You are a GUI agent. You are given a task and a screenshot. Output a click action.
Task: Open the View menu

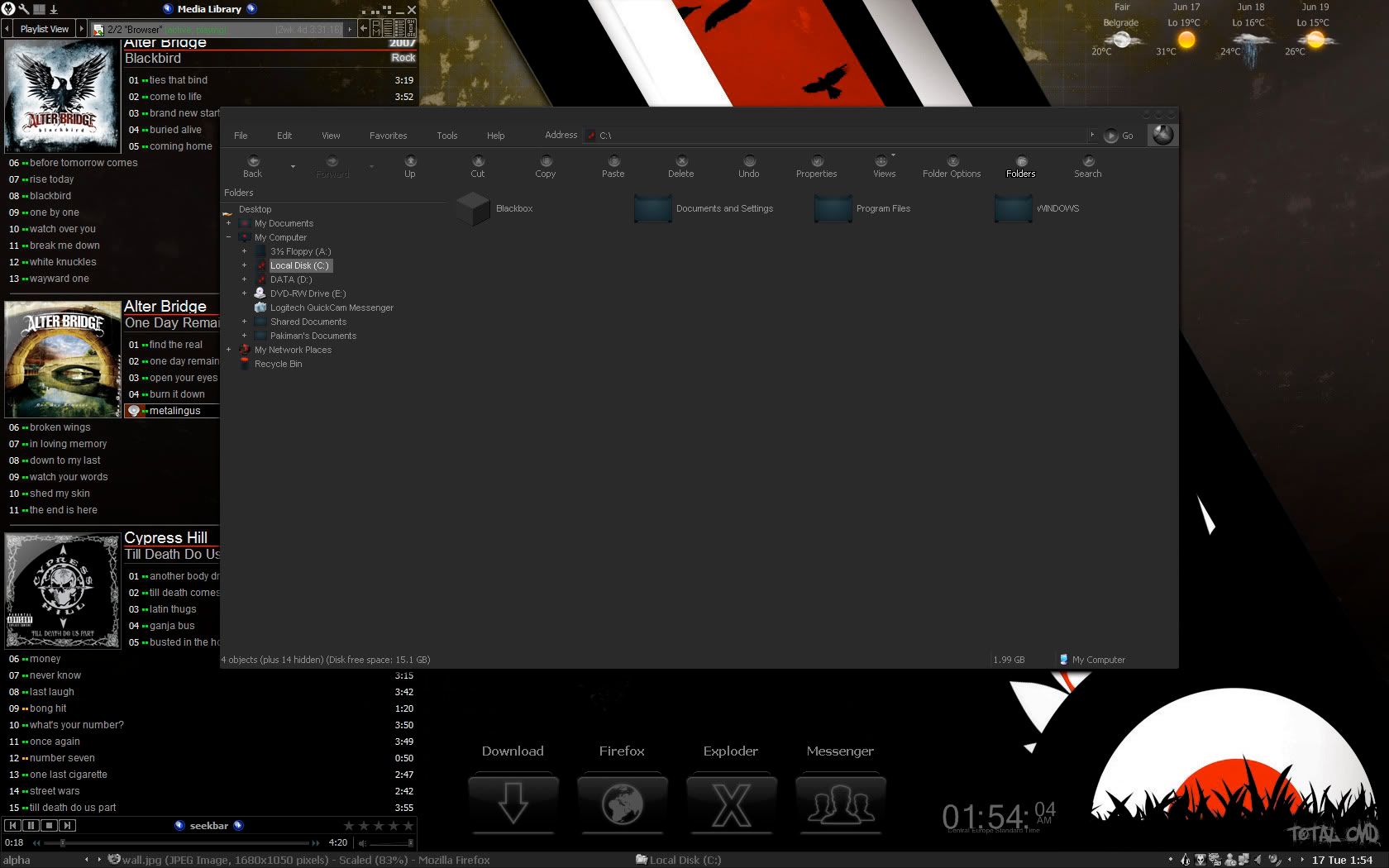331,136
